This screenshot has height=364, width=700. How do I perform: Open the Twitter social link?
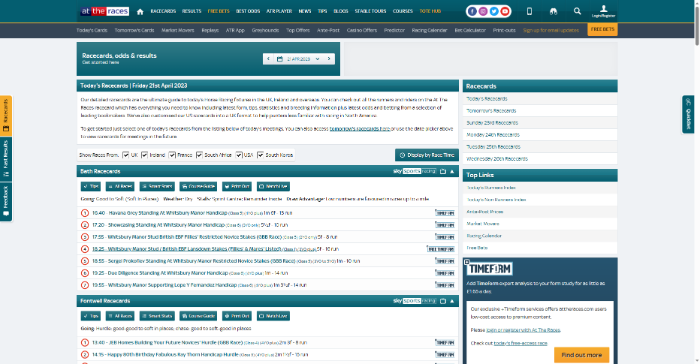[494, 12]
